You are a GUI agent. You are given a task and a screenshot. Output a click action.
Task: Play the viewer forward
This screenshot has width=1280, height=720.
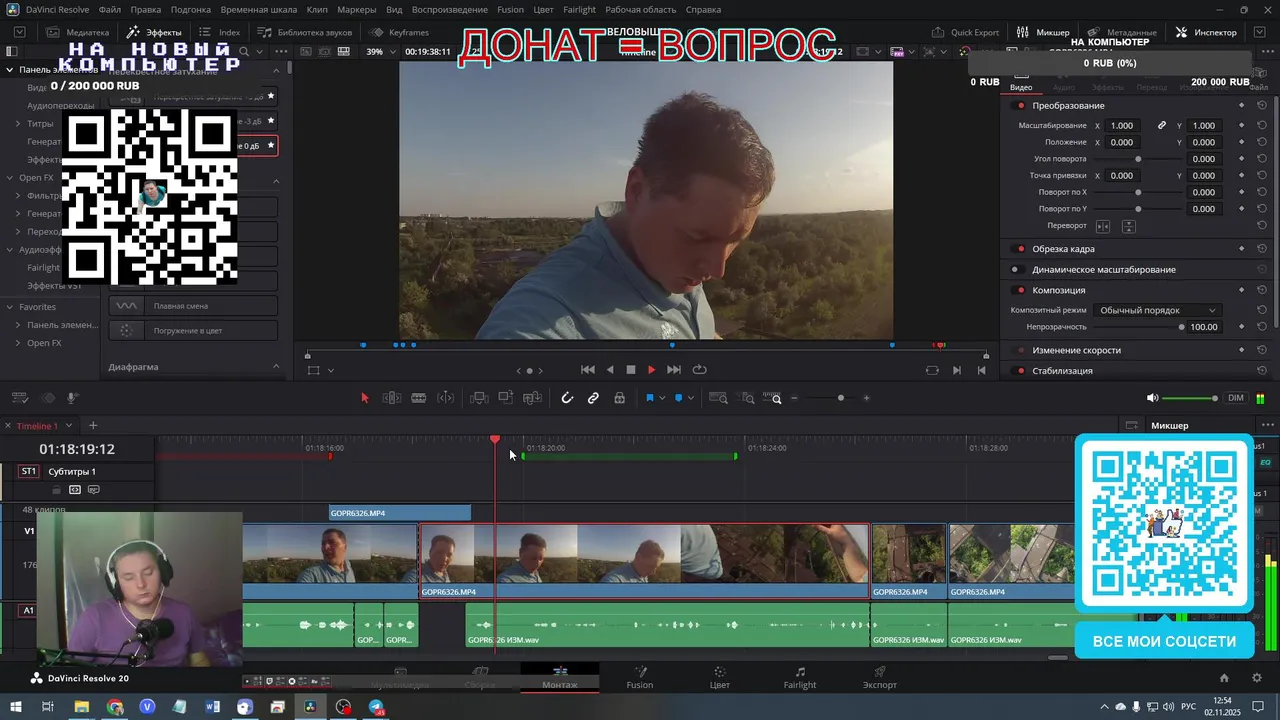[x=651, y=370]
